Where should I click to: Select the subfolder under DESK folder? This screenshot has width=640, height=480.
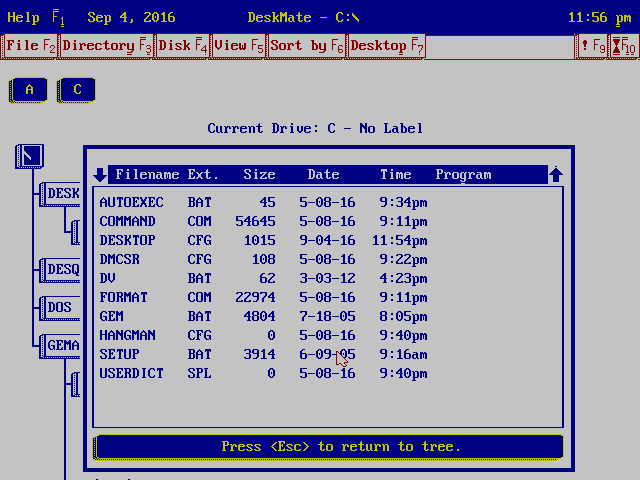click(x=76, y=232)
